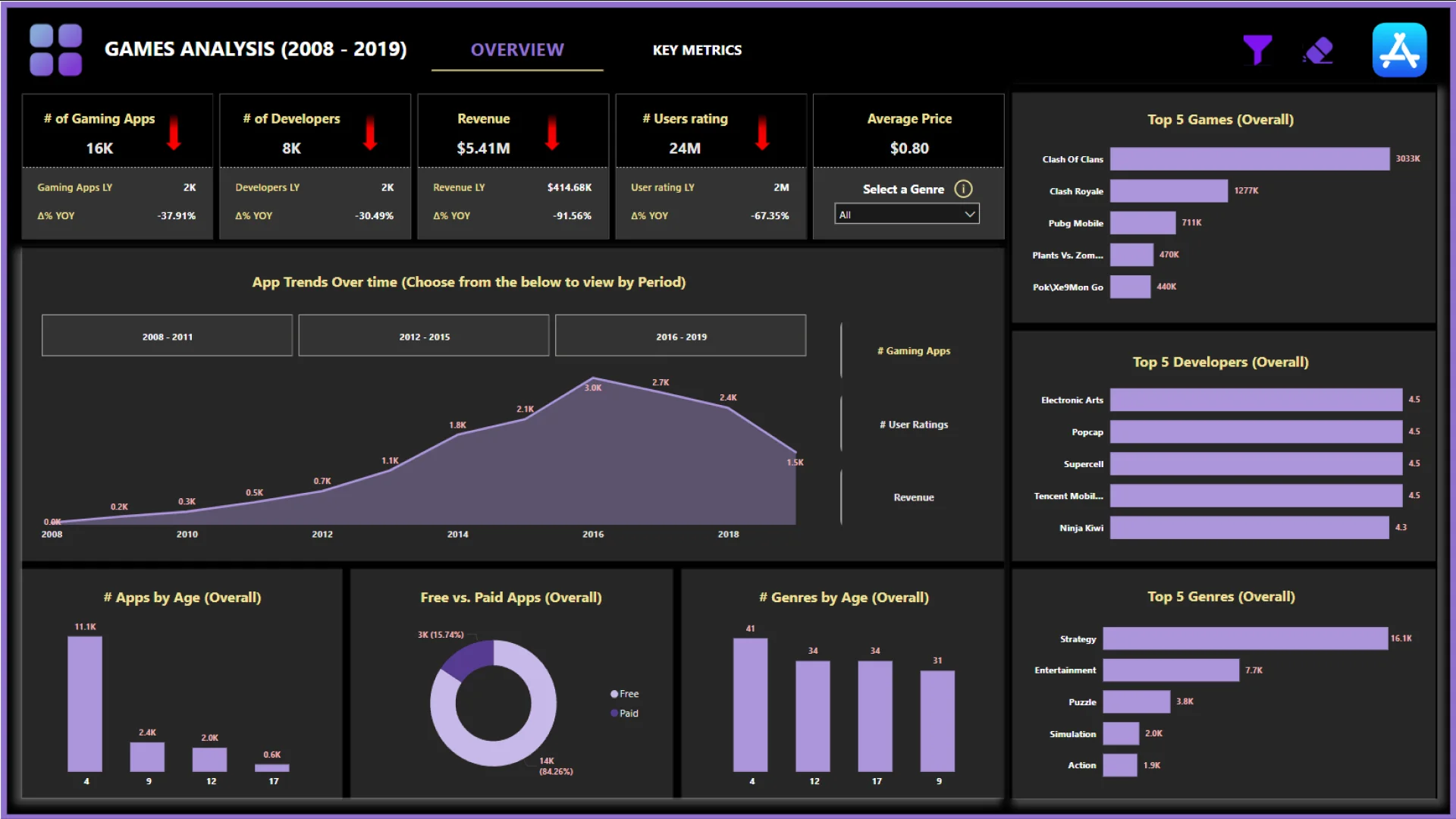Select the Simulation genre bar

click(x=1121, y=733)
